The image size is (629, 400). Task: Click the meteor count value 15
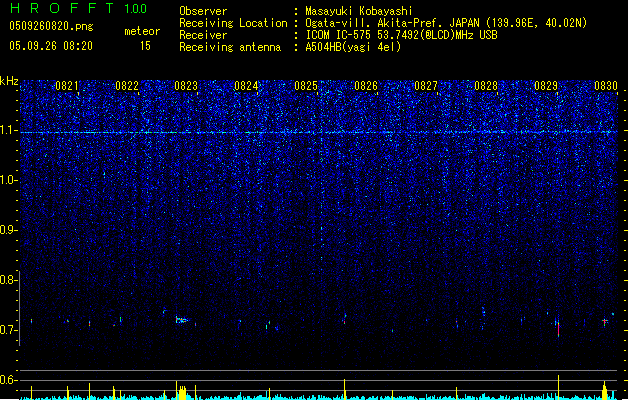pyautogui.click(x=145, y=46)
